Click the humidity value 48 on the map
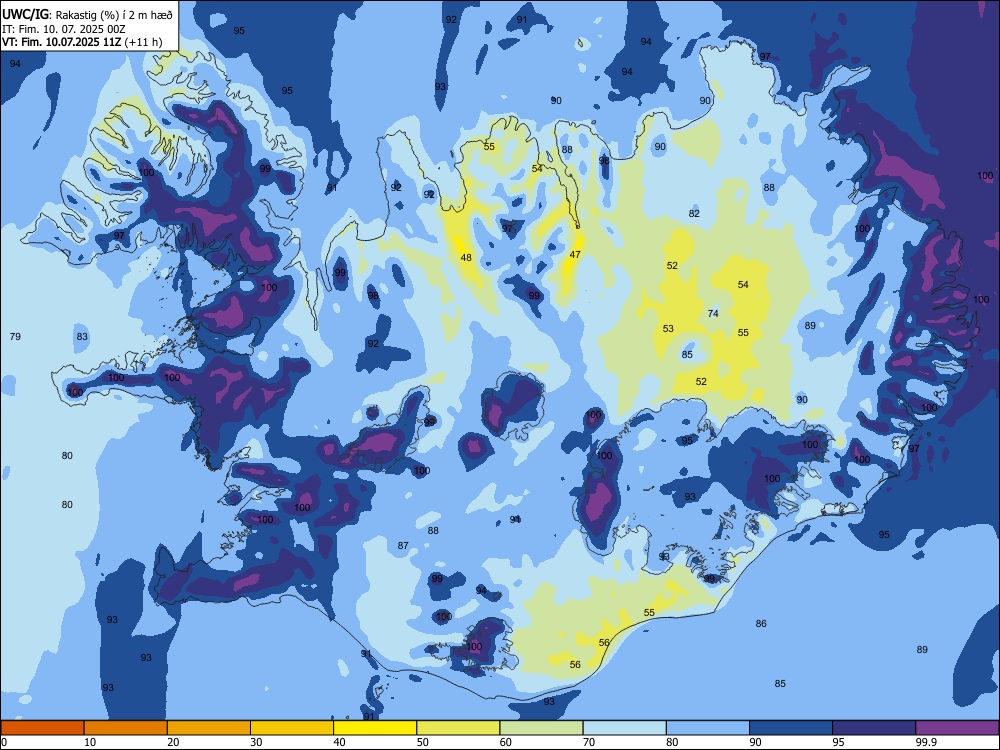 466,258
